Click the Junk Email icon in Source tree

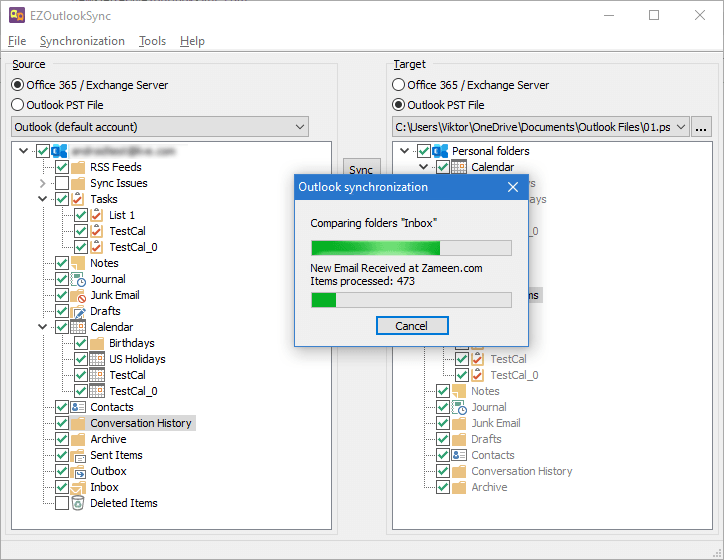78,295
